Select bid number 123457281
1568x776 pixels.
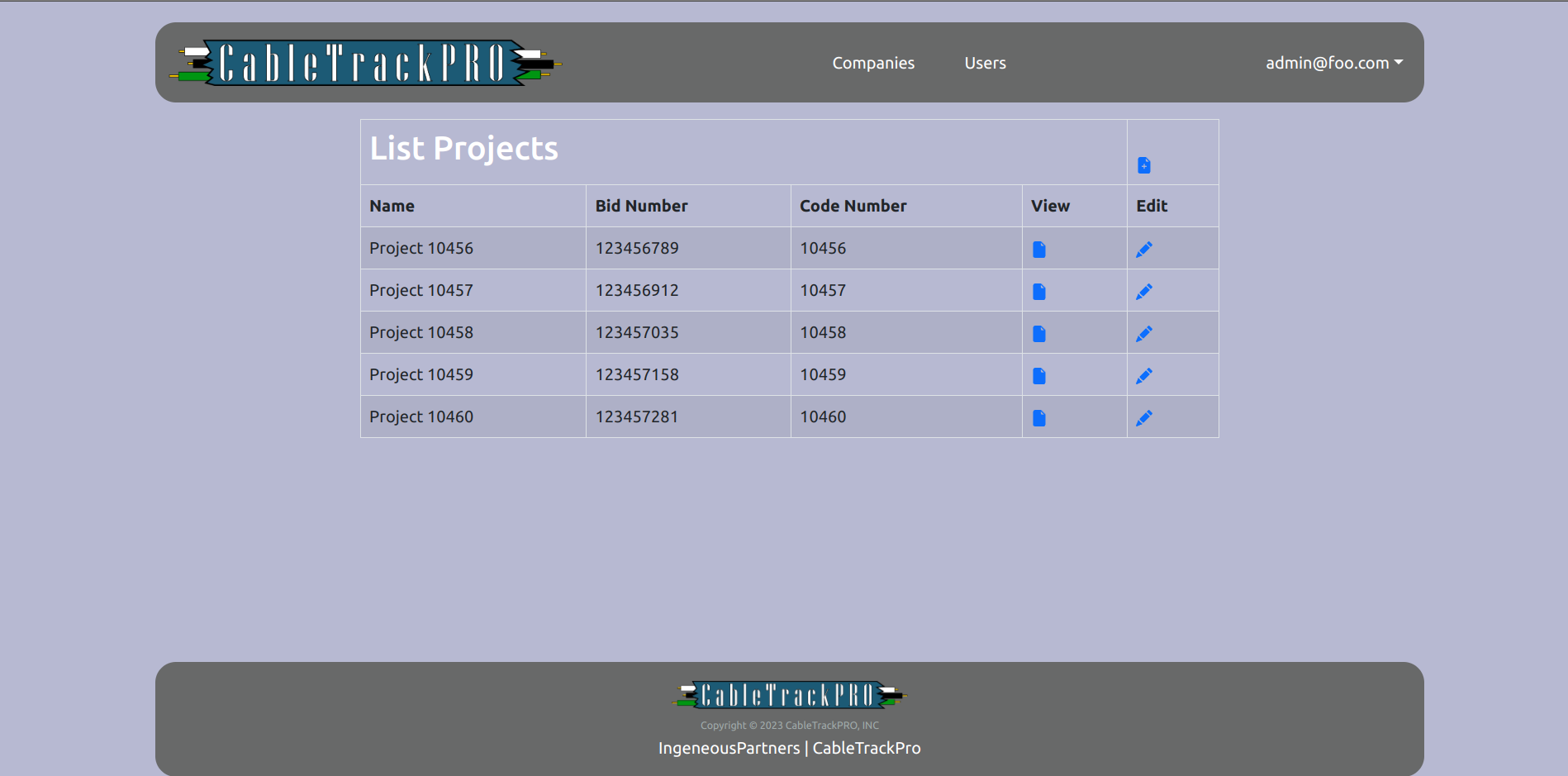[637, 417]
